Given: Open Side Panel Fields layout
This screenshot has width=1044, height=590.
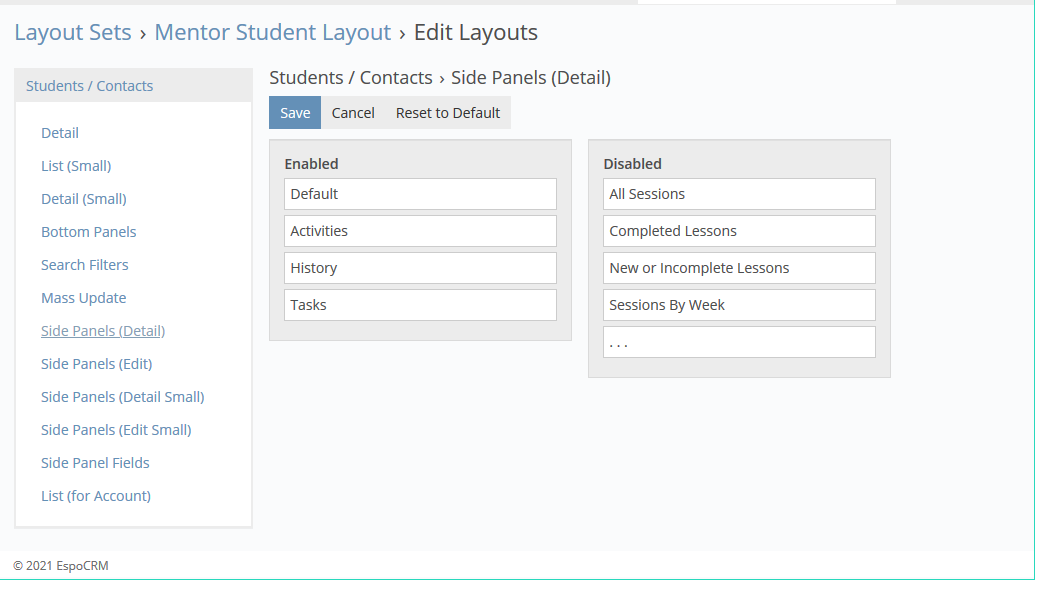Looking at the screenshot, I should point(95,463).
